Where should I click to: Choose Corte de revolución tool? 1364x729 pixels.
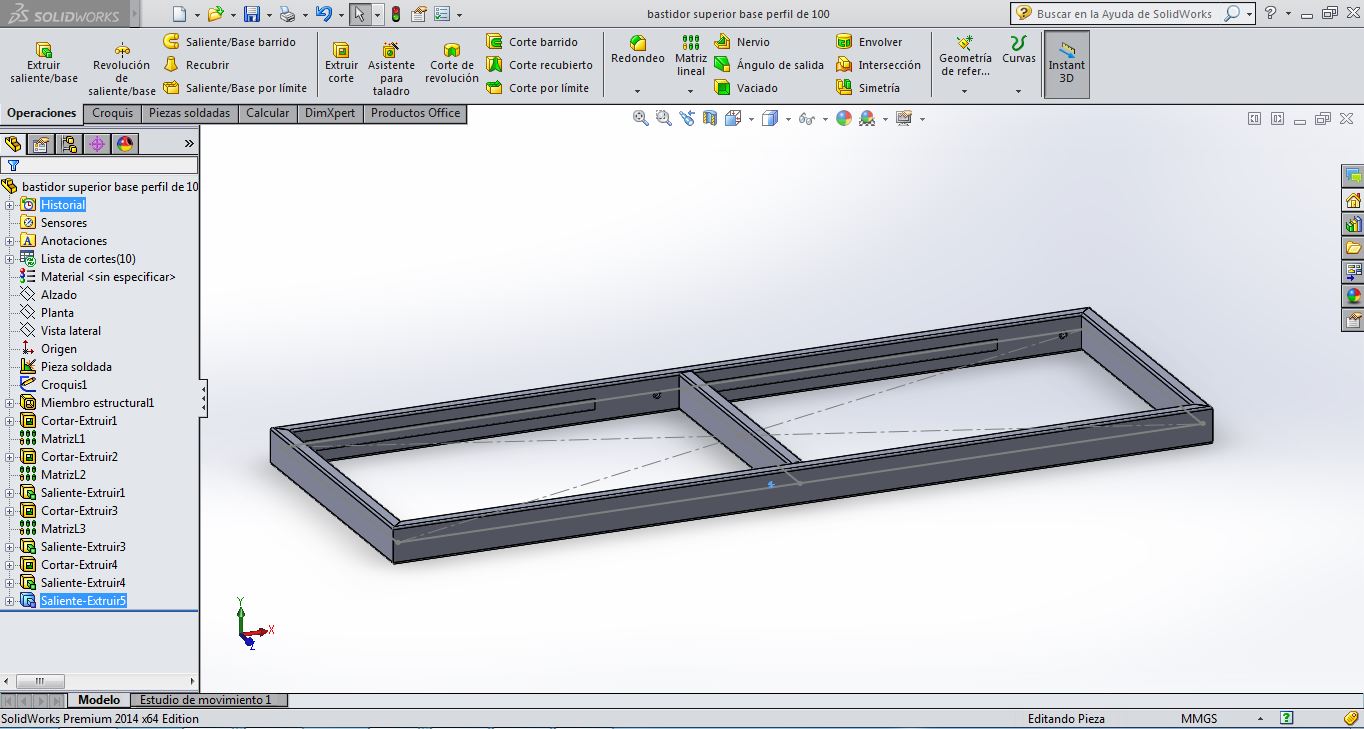tap(452, 63)
